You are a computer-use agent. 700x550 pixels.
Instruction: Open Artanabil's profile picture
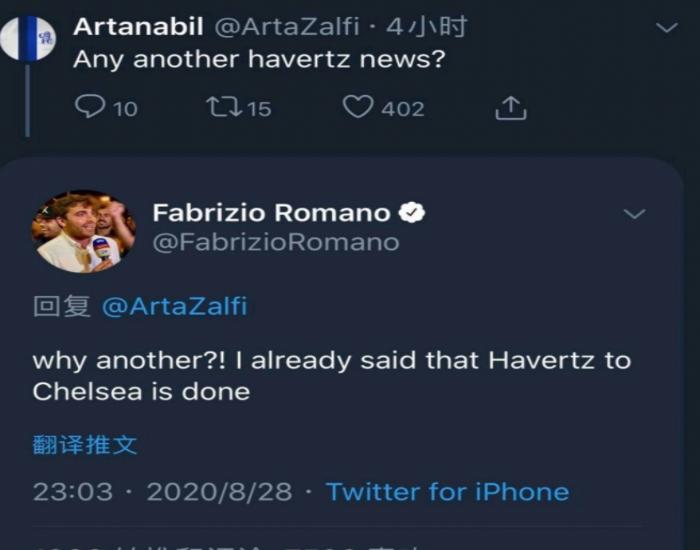coord(28,38)
